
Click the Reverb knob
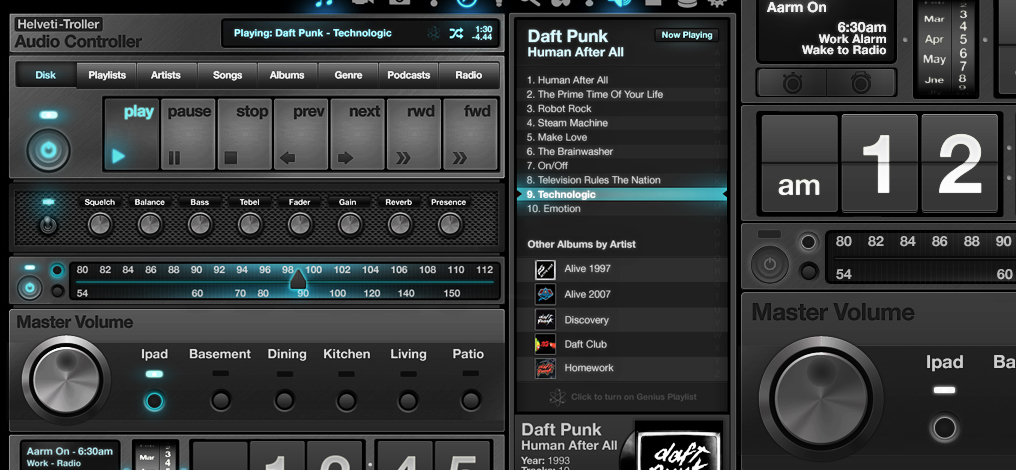399,225
